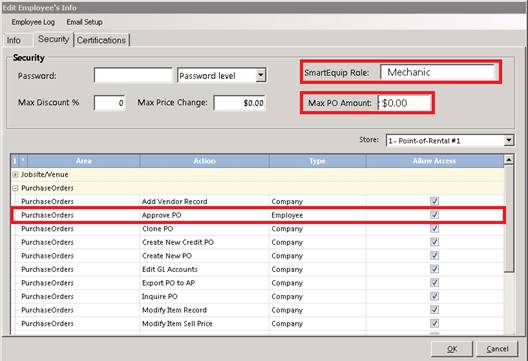Sort by the Type column header
528x361 pixels.
(x=317, y=161)
